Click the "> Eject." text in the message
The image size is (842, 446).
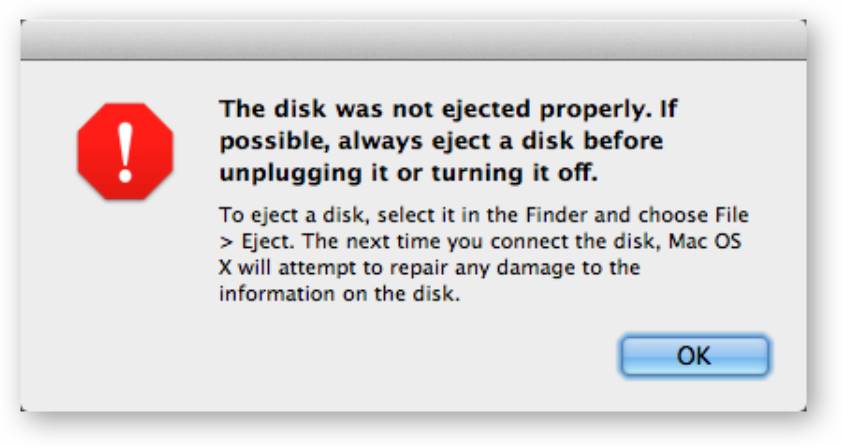[257, 242]
